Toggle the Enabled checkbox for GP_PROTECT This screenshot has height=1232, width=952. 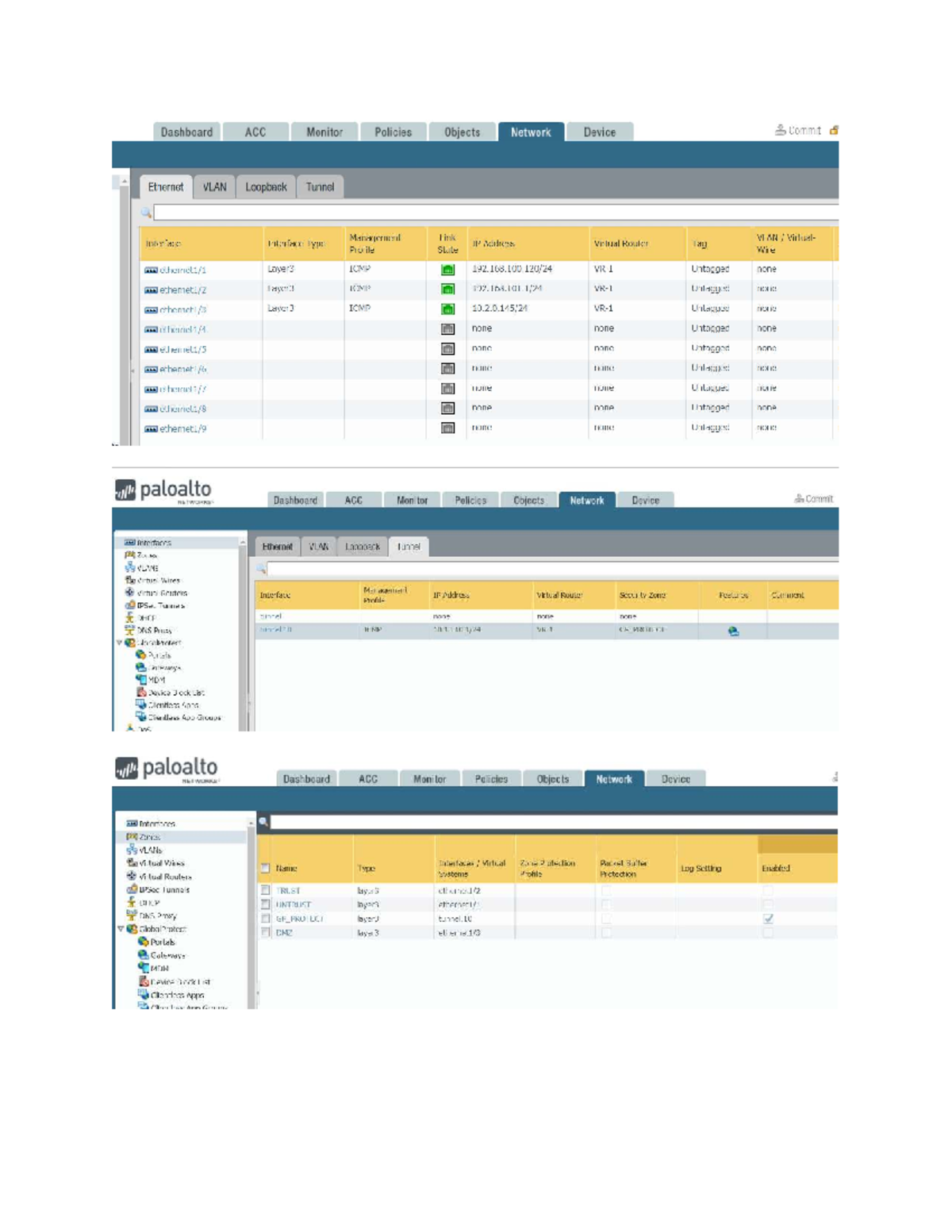tap(768, 919)
